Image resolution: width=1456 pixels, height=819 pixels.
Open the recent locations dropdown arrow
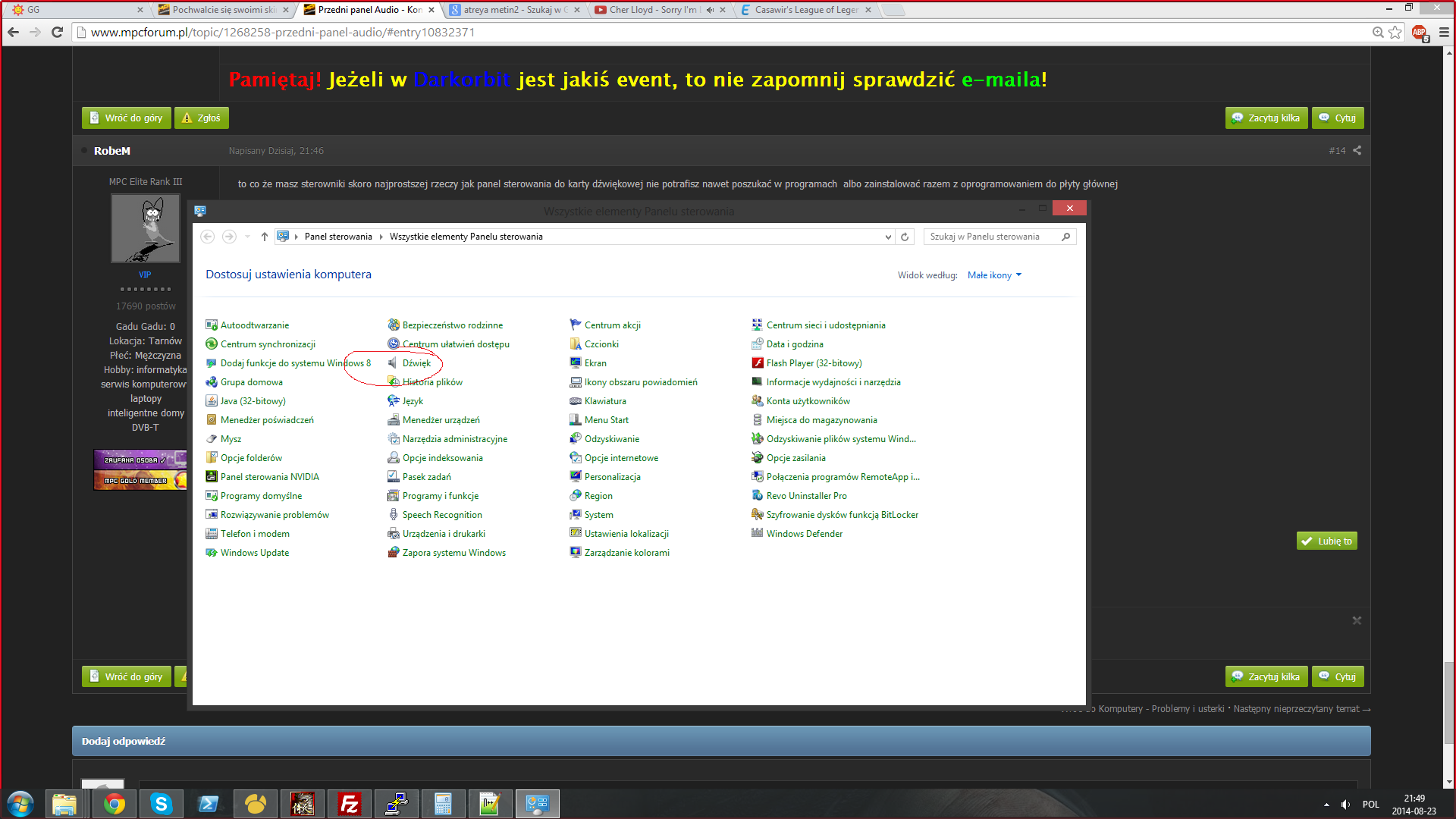coord(247,237)
